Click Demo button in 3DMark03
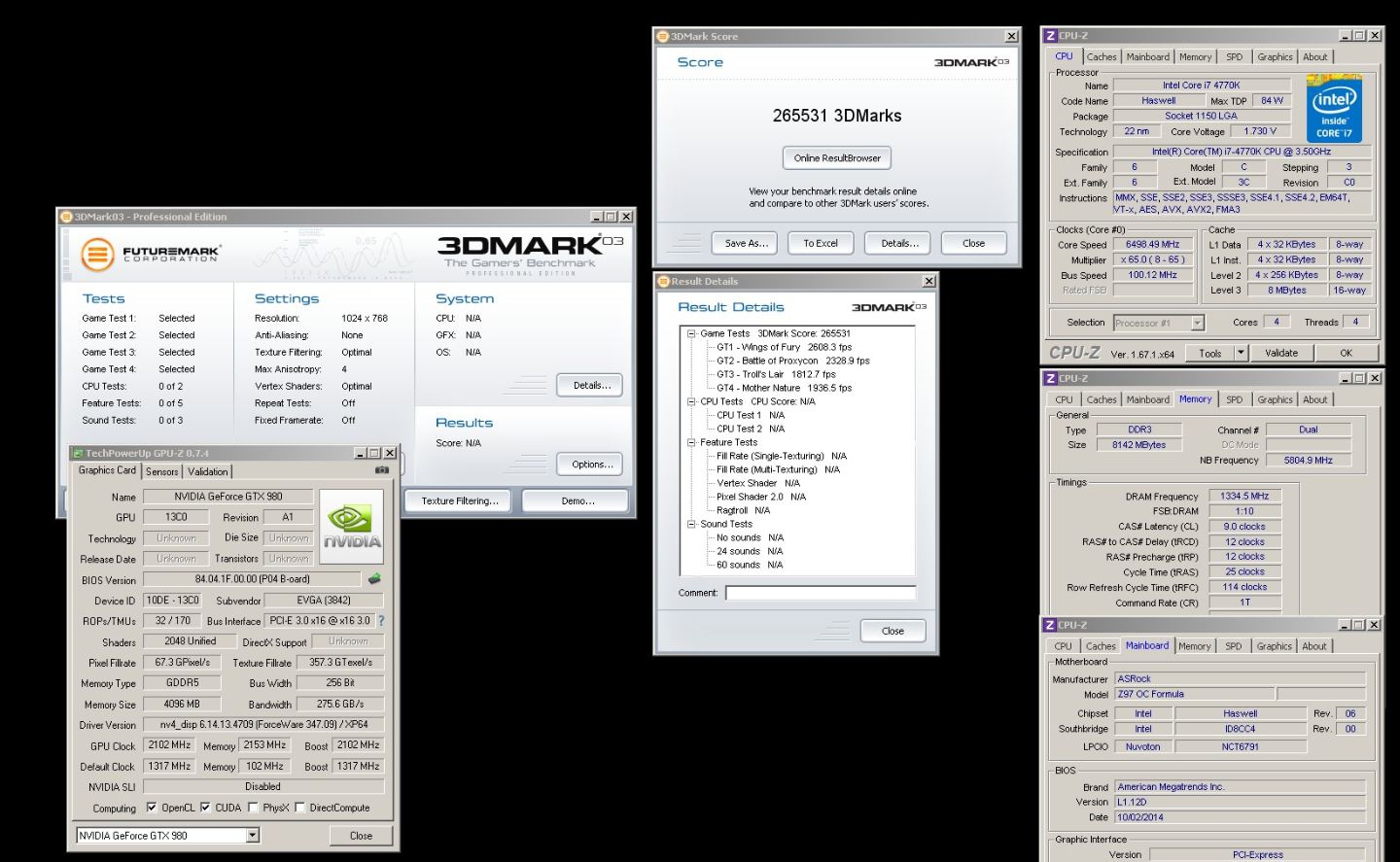 click(x=576, y=500)
